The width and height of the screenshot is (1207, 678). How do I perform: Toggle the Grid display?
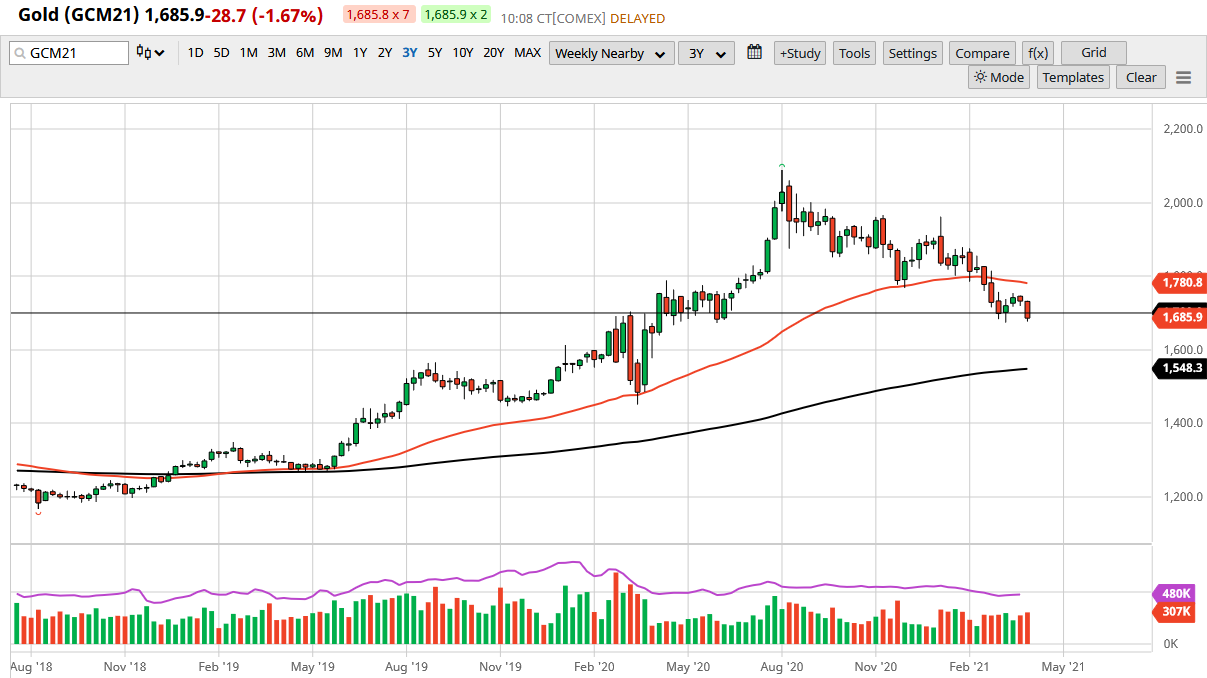coord(1093,53)
